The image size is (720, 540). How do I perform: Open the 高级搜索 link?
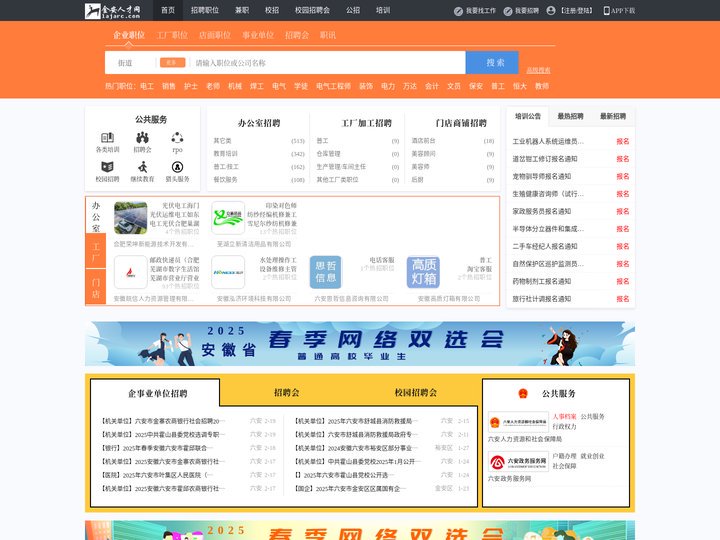pyautogui.click(x=538, y=70)
